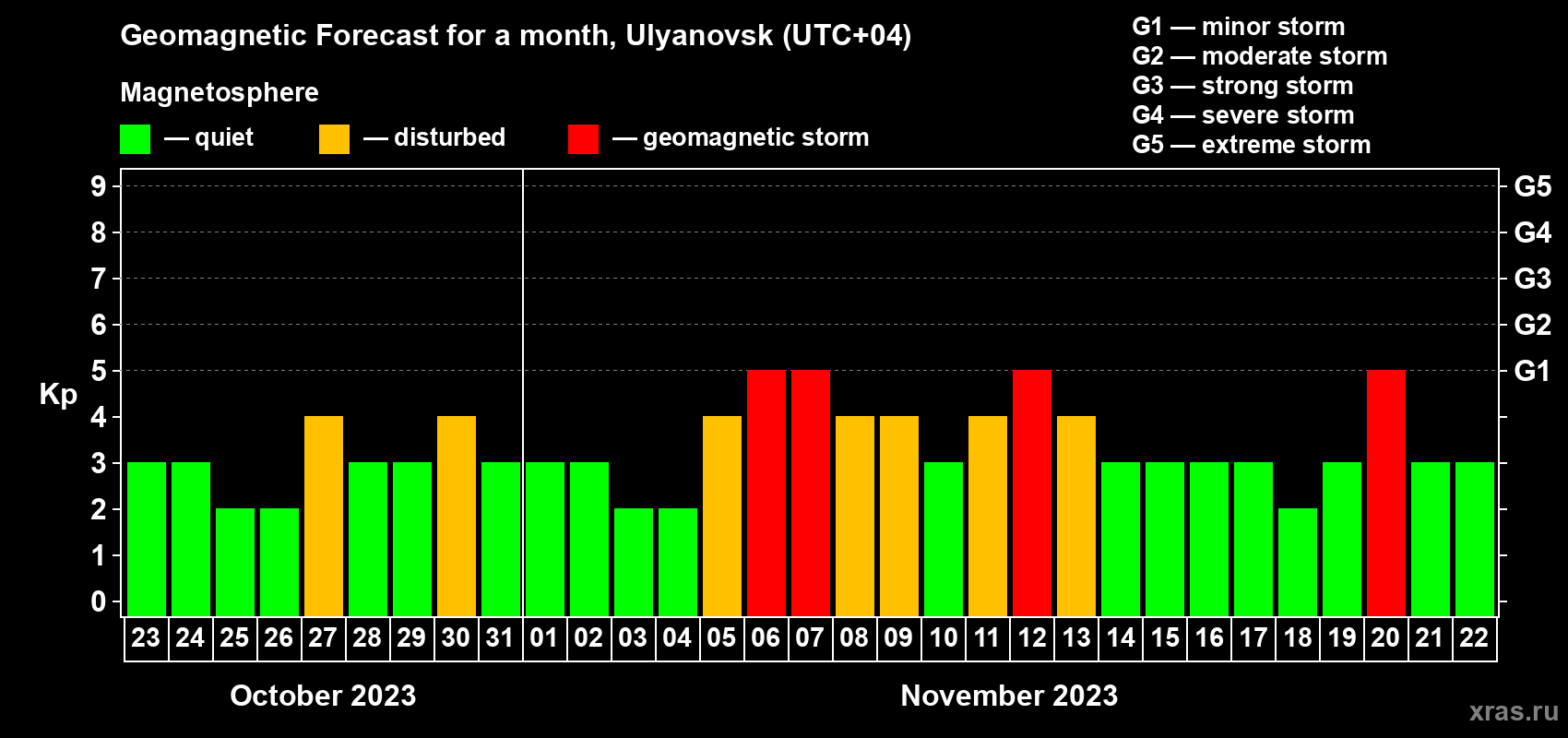This screenshot has height=738, width=1568.
Task: Click the G2 — moderate storm legend text
Action: tap(1260, 56)
